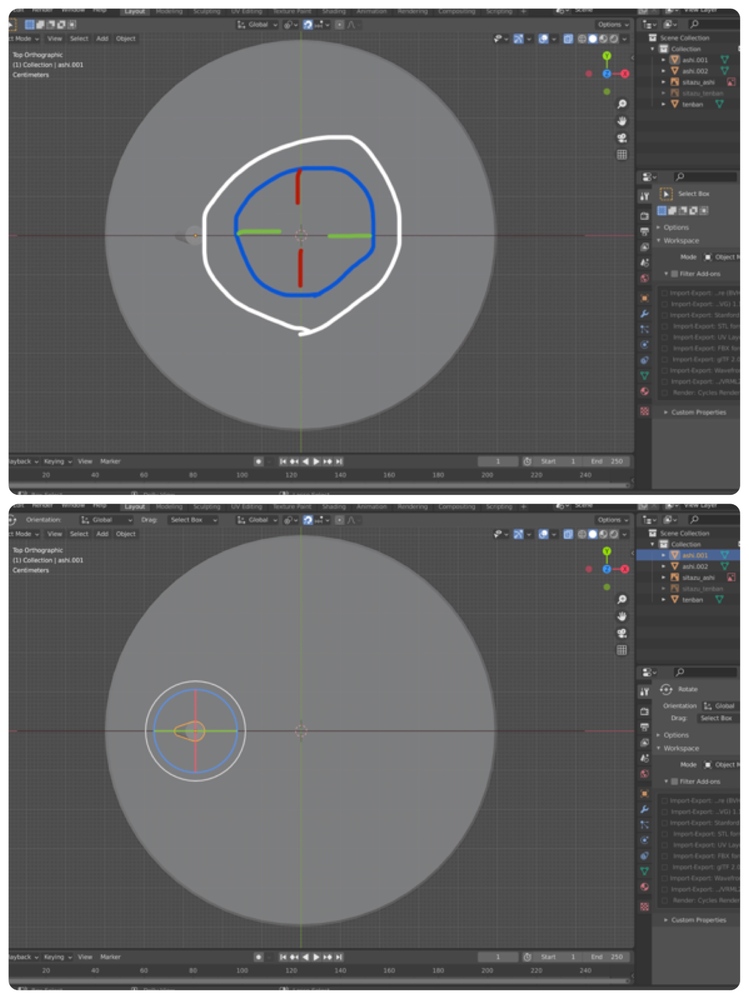
Task: Enable Filter Add-ons checkbox in top panel
Action: click(675, 273)
